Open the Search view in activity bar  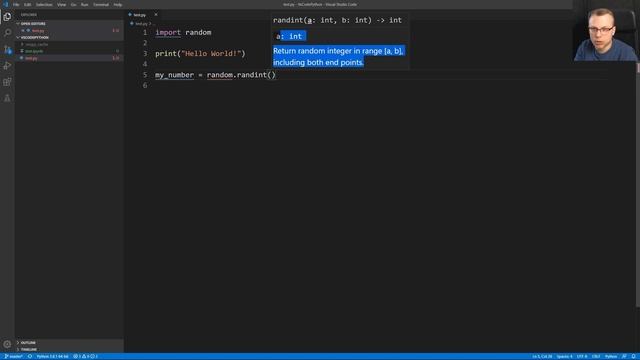pyautogui.click(x=7, y=33)
